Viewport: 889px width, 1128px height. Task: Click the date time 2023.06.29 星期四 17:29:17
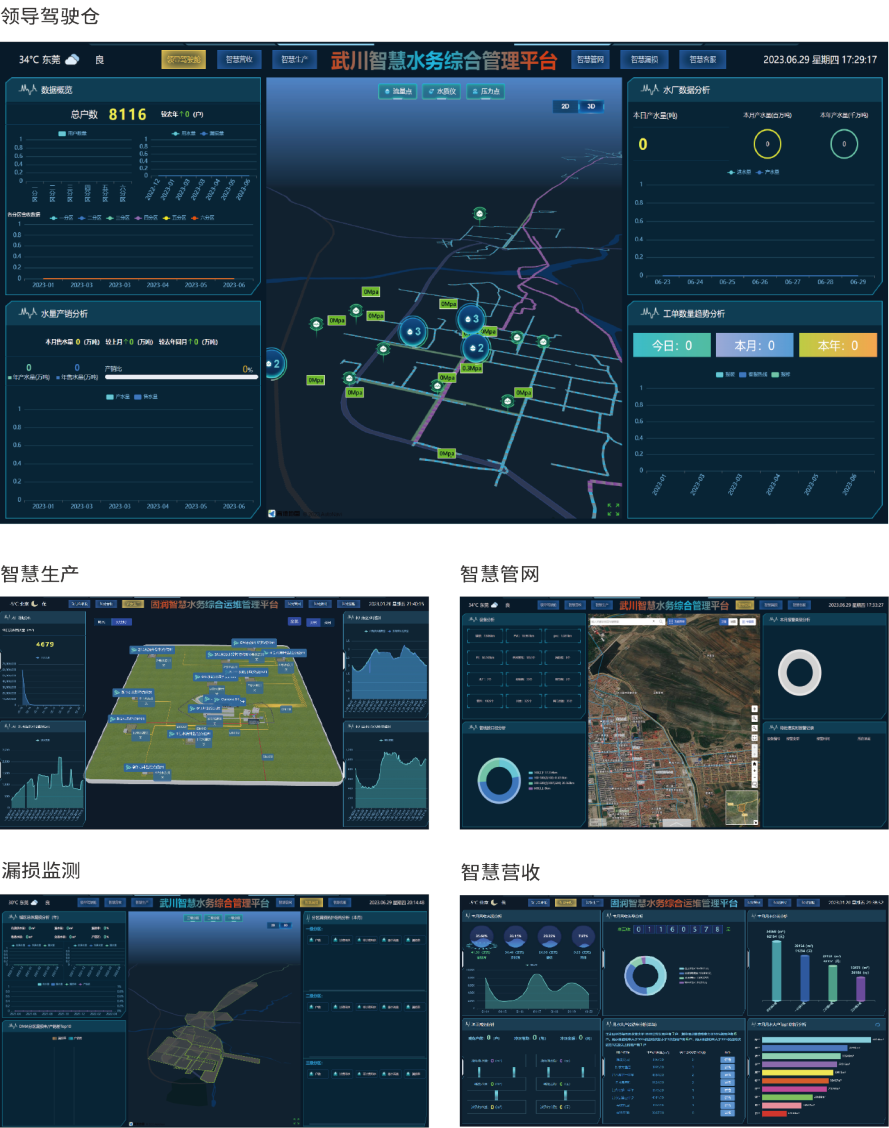coord(820,60)
